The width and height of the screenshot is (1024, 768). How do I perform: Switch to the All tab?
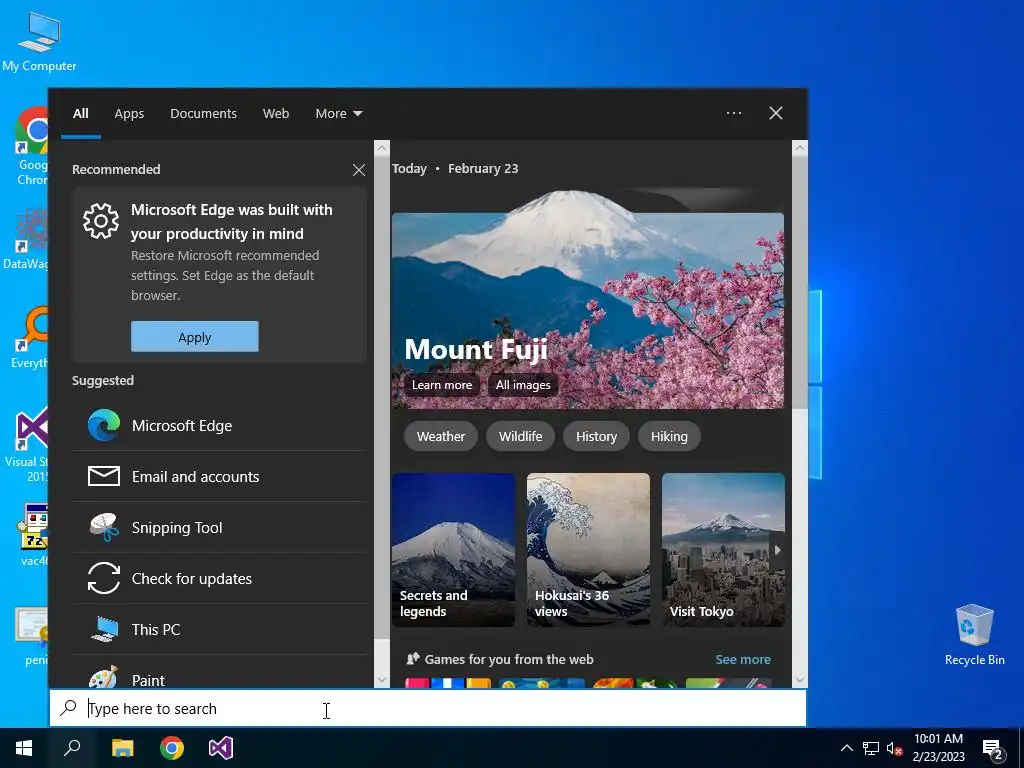click(x=80, y=114)
